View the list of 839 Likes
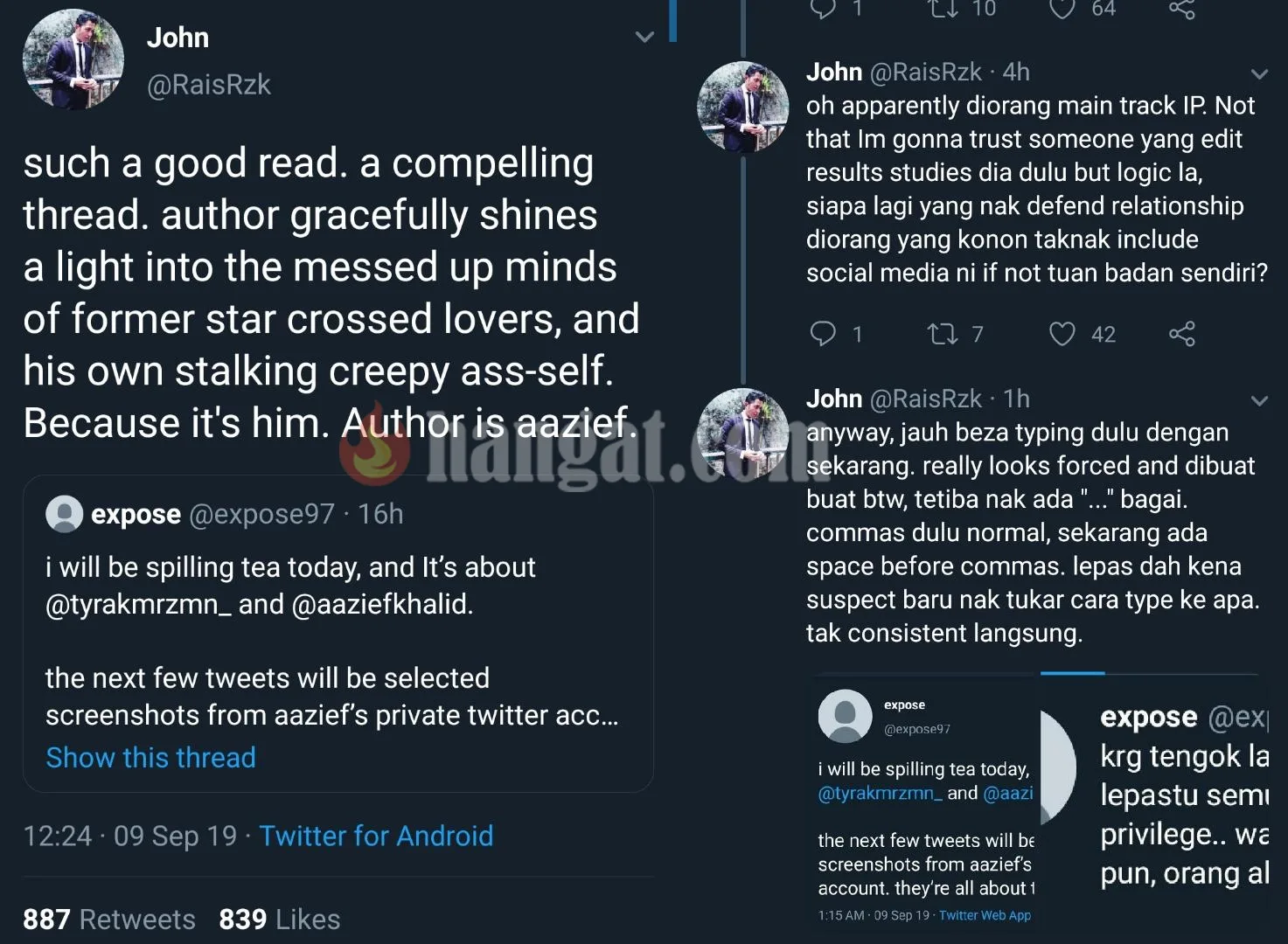Screen dimensions: 1288x944 click(x=279, y=919)
